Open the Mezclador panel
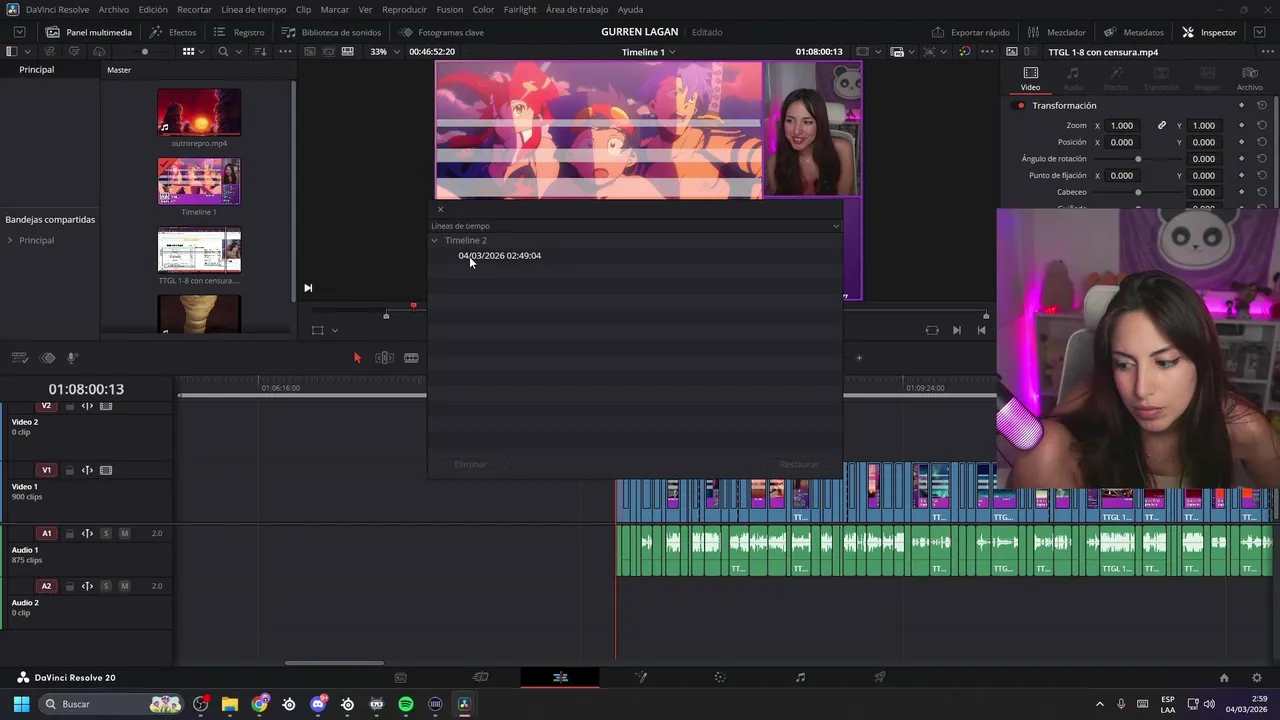 [1056, 32]
